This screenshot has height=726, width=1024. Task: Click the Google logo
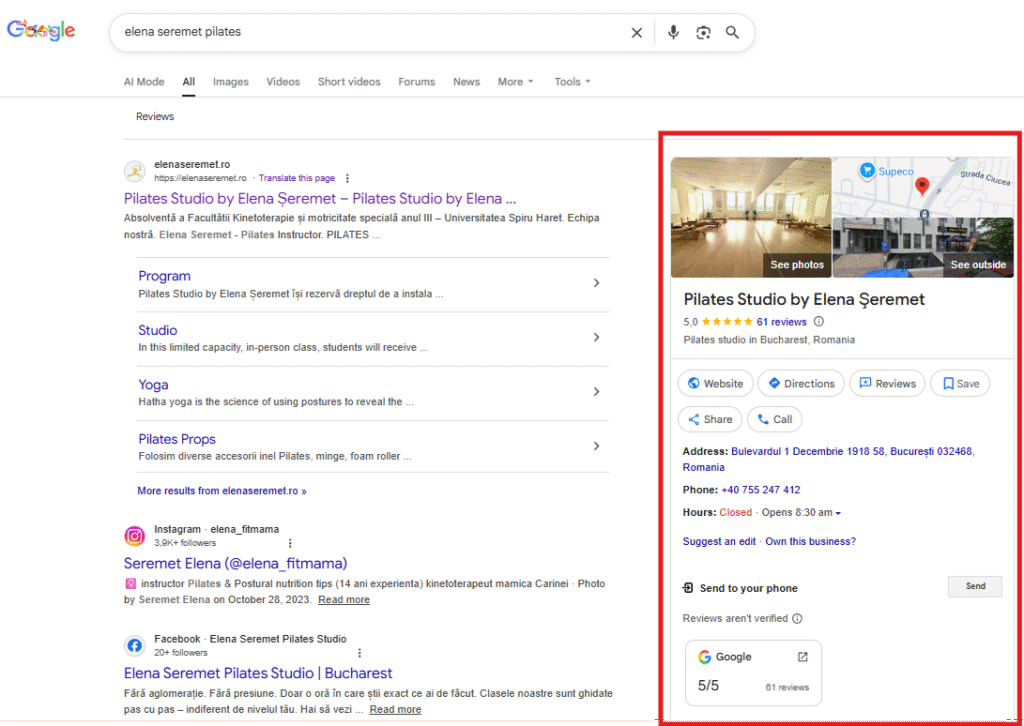coord(41,31)
